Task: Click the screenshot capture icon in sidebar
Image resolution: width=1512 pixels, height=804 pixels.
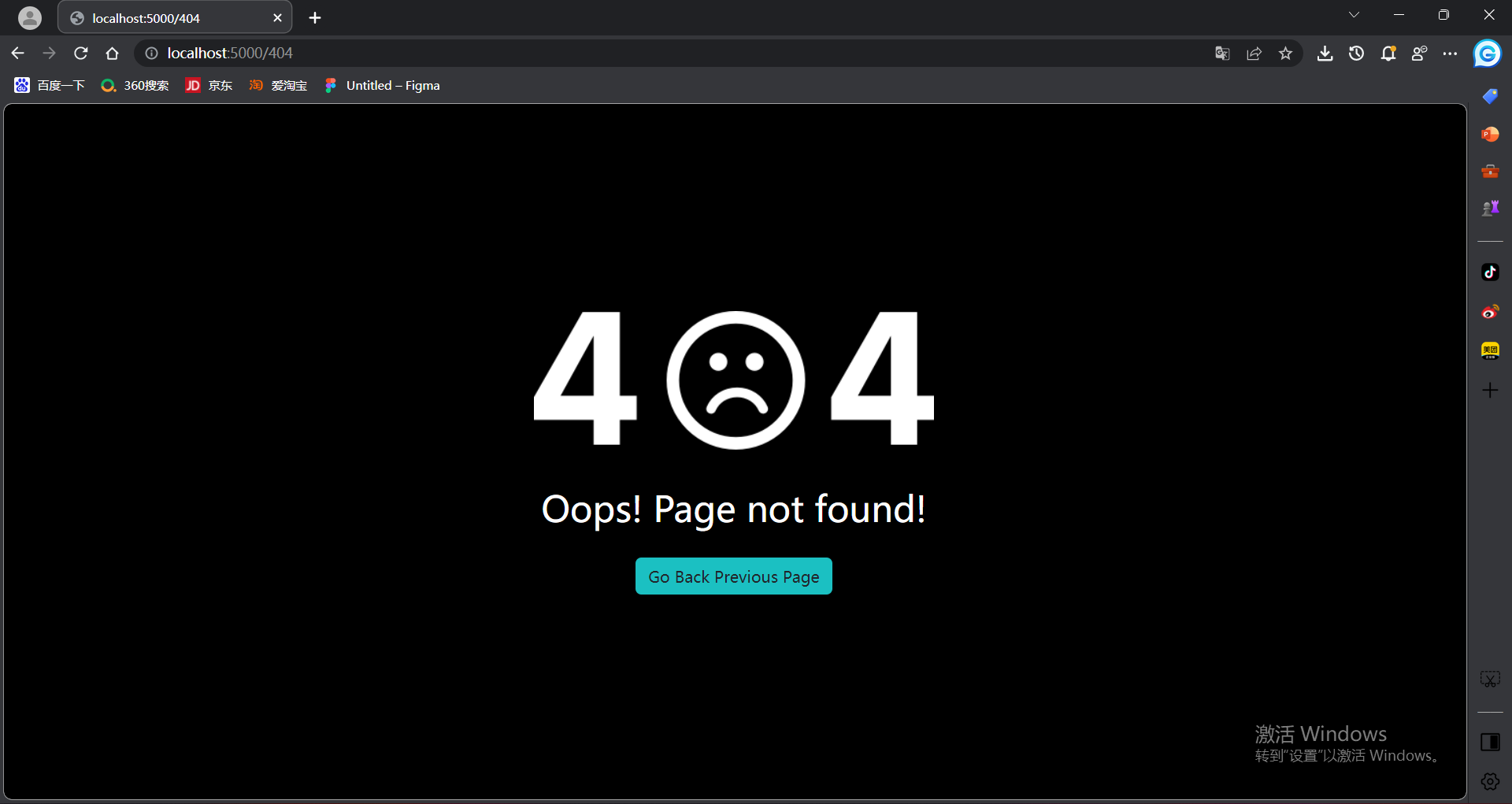Action: pyautogui.click(x=1490, y=679)
